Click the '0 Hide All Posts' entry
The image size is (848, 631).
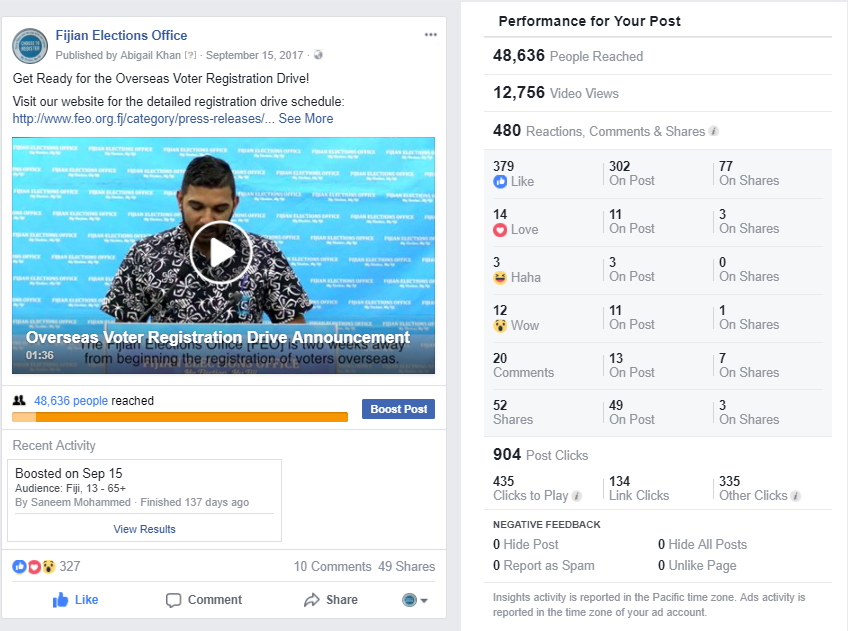tap(703, 544)
